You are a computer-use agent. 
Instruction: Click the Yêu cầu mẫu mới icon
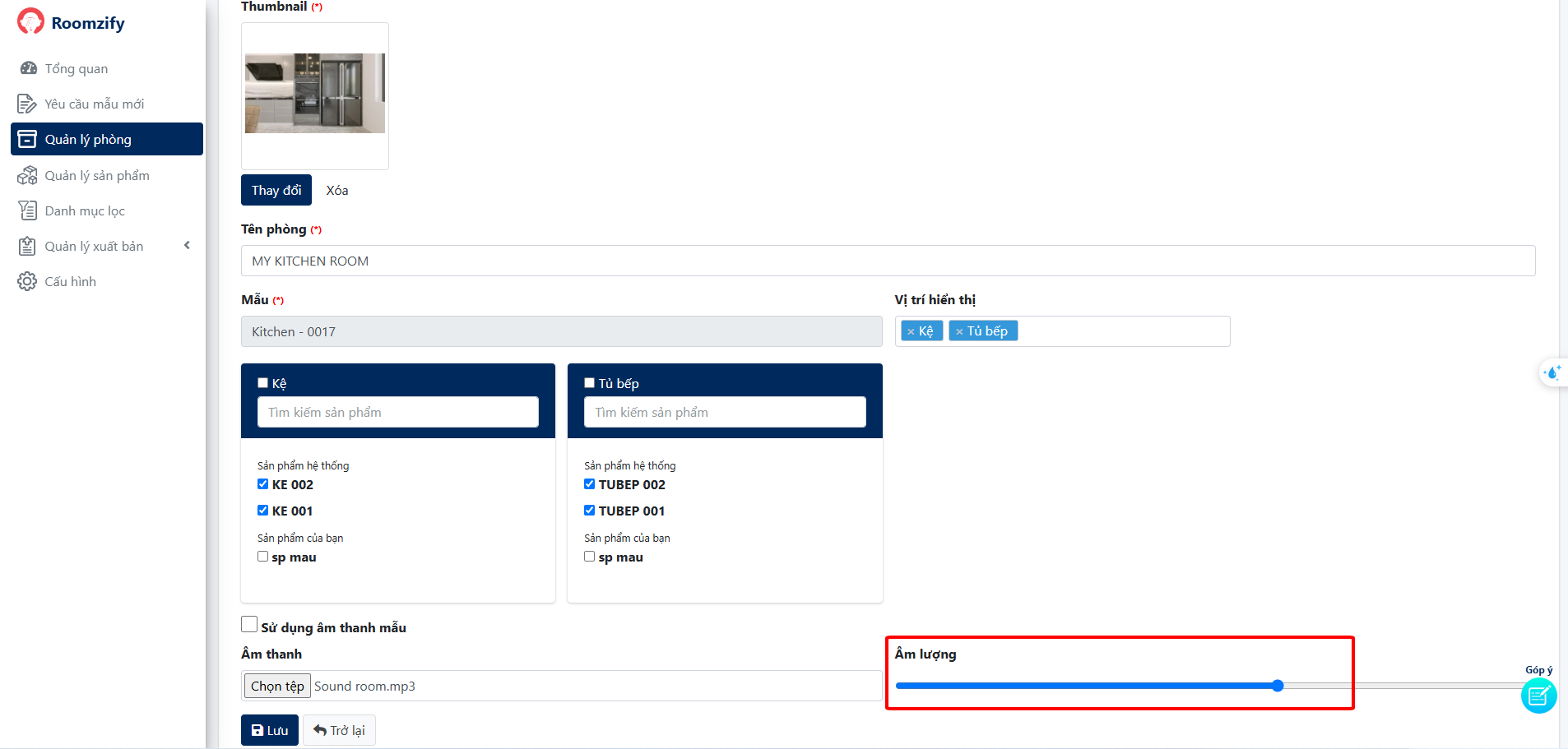(27, 104)
